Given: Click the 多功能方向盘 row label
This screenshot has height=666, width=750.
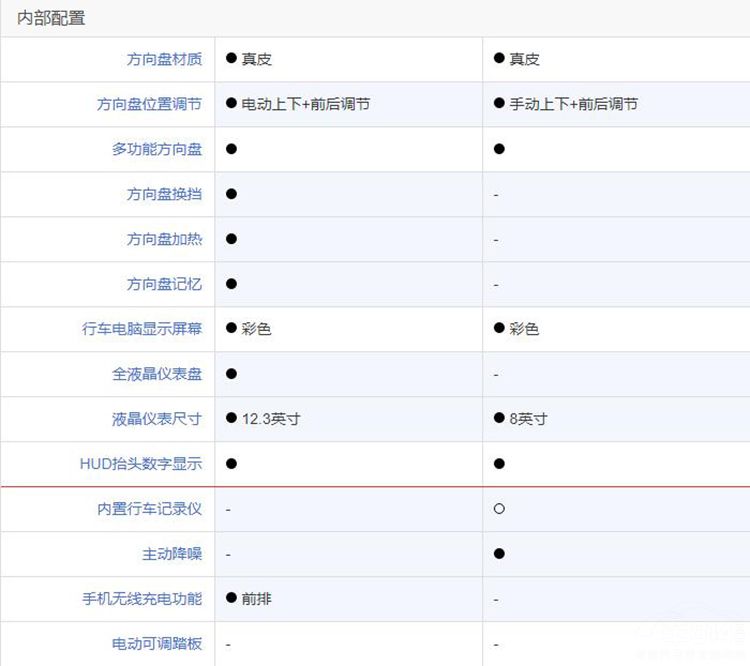Looking at the screenshot, I should click(x=157, y=149).
